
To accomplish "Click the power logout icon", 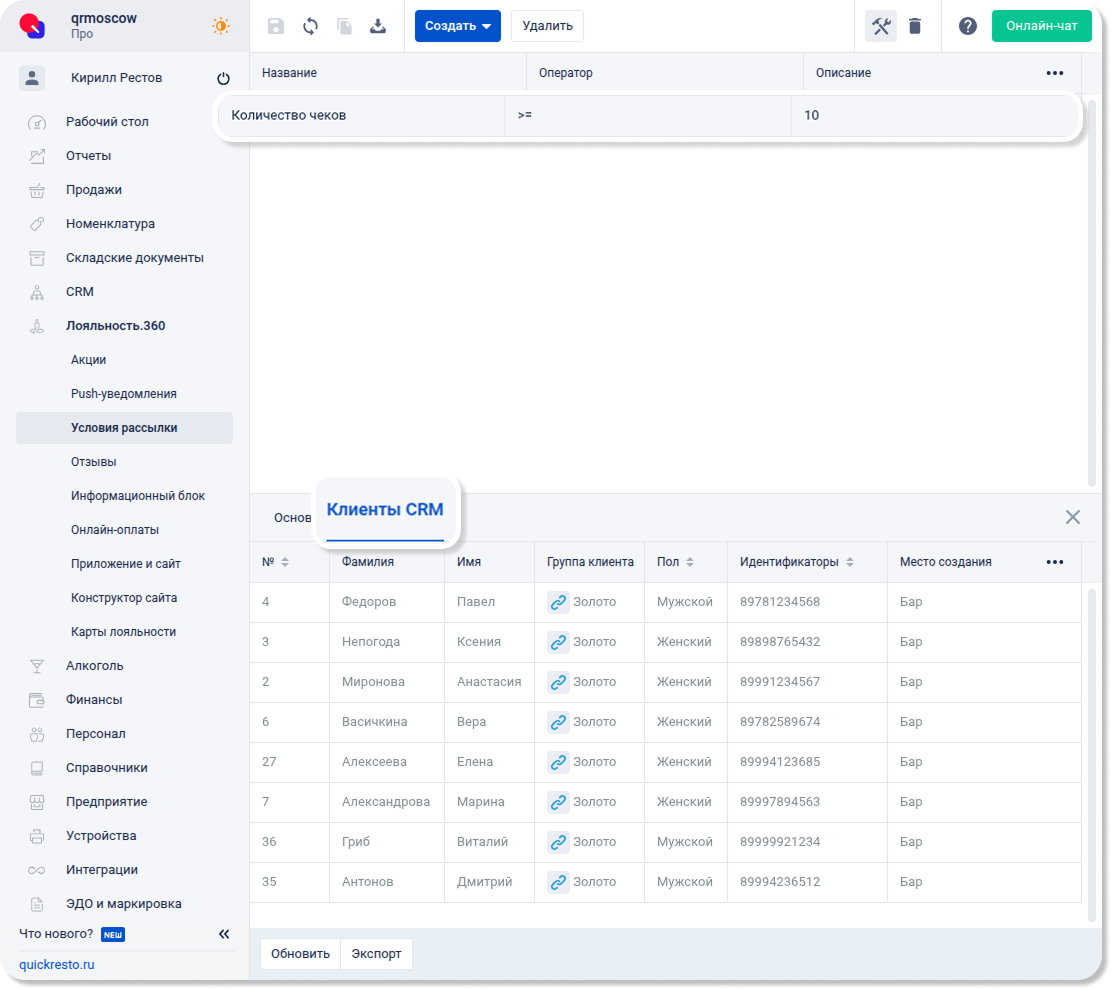I will [x=223, y=78].
